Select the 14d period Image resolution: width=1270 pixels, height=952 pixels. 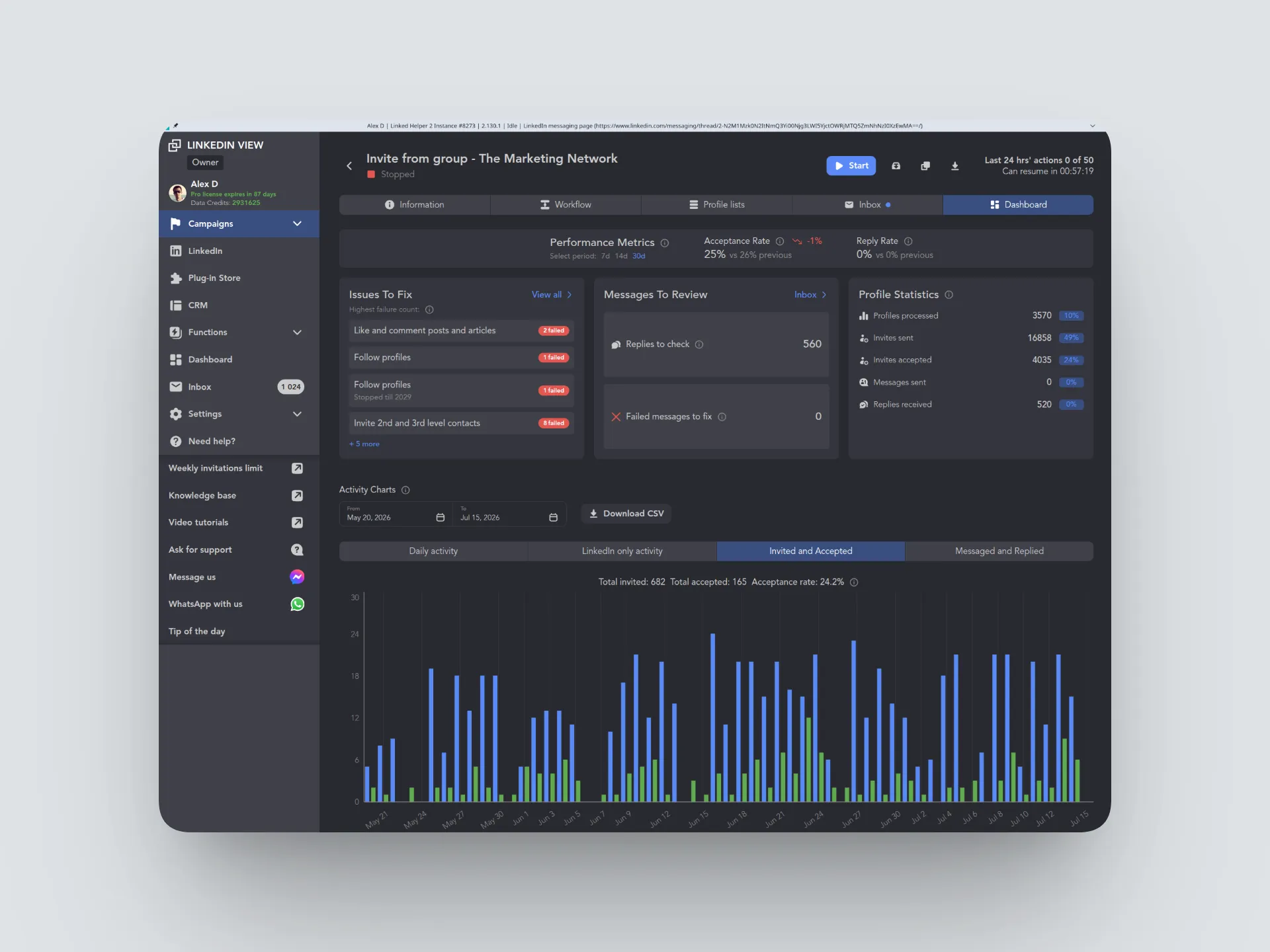(620, 256)
